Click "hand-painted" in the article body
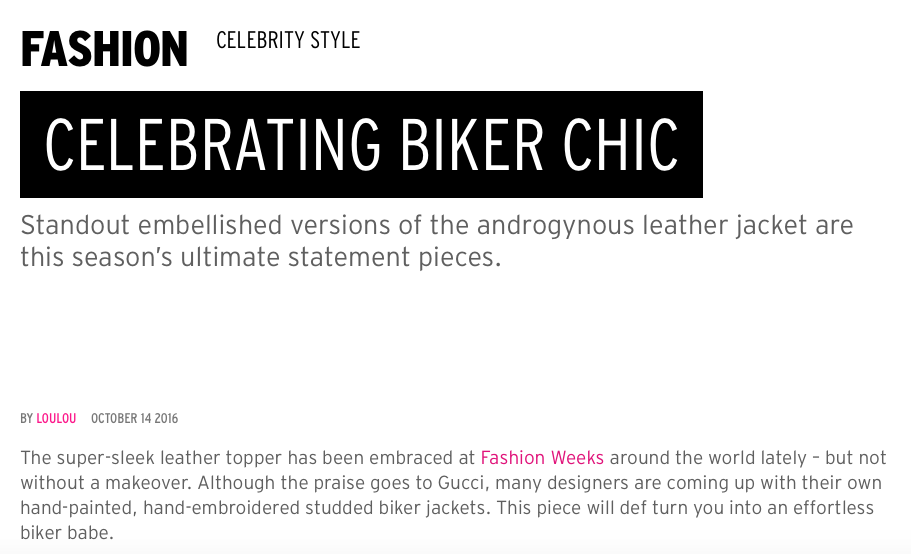The height and width of the screenshot is (554, 911). coord(76,508)
